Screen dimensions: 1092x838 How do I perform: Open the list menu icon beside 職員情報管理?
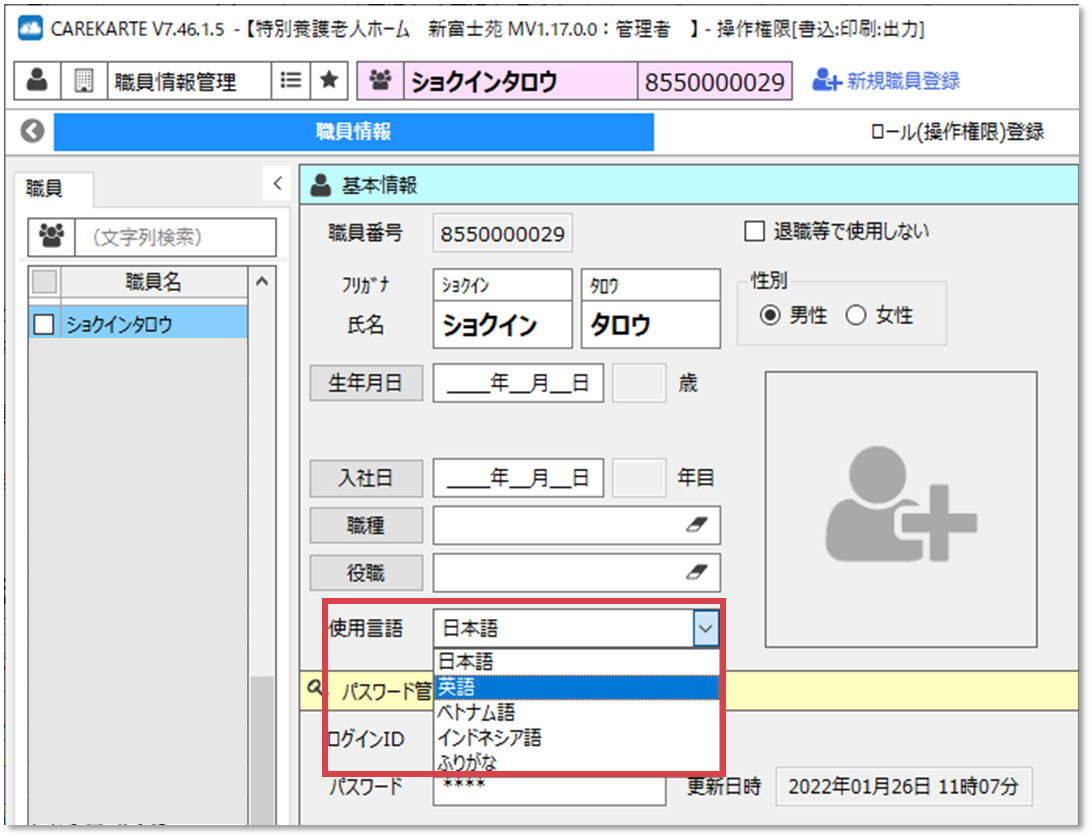289,80
